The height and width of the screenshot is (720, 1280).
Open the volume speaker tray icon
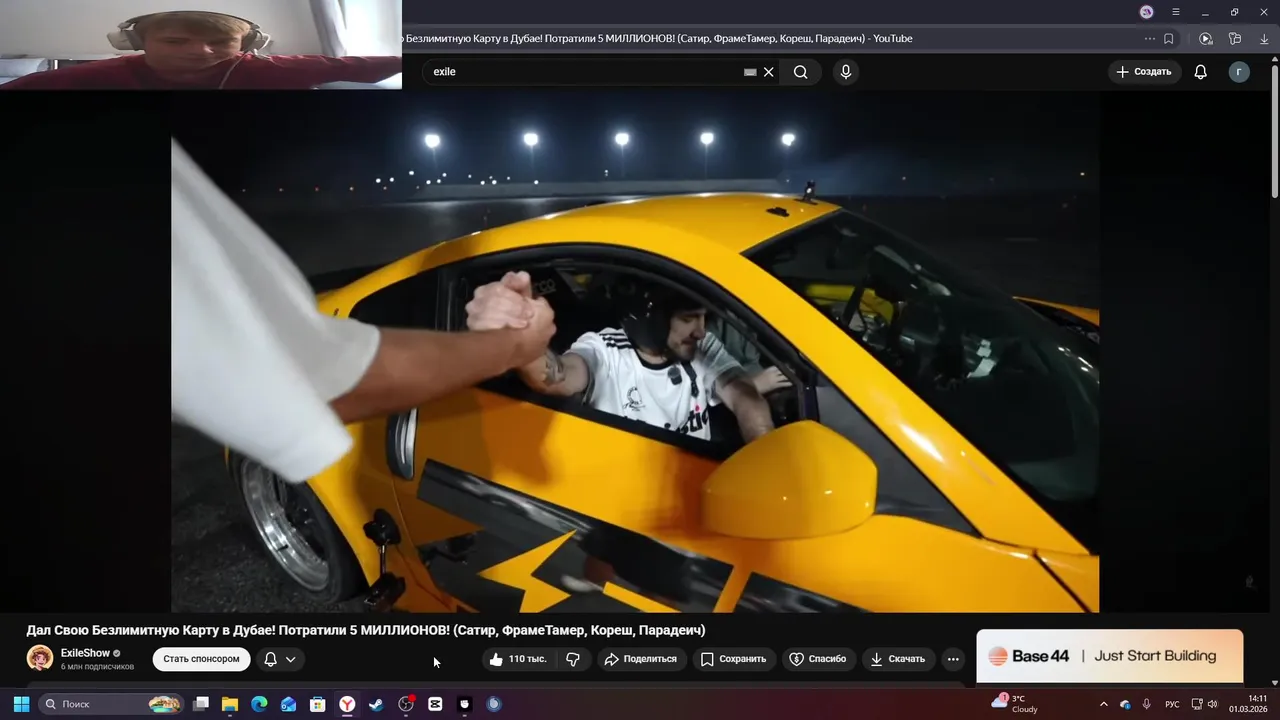click(x=1213, y=704)
